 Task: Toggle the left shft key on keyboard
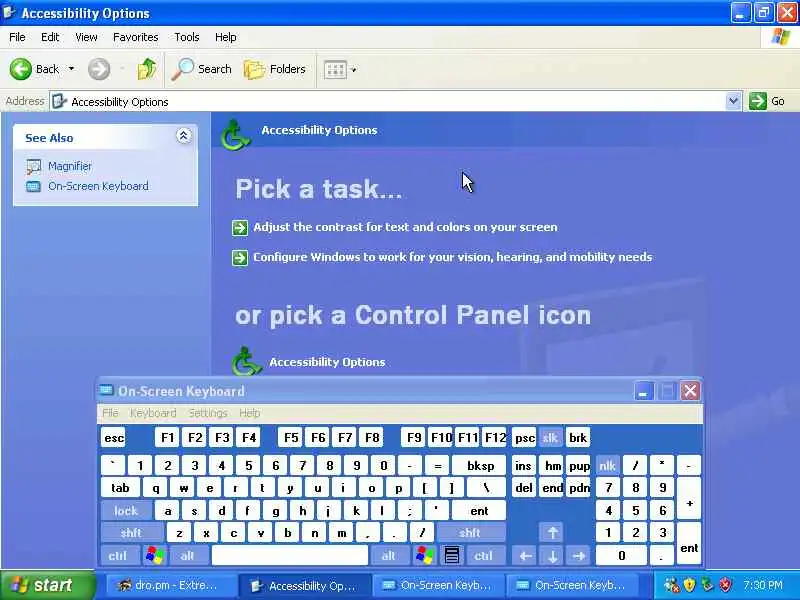[x=131, y=533]
